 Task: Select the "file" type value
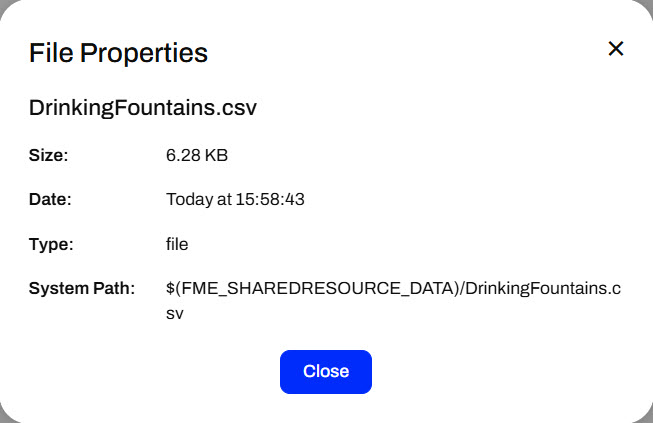(177, 244)
